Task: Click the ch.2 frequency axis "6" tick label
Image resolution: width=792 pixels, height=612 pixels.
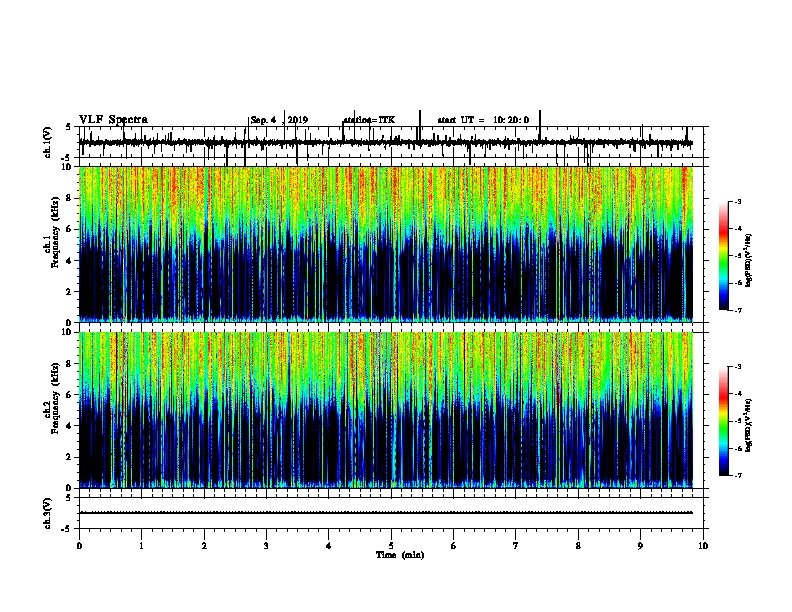Action: pos(69,394)
